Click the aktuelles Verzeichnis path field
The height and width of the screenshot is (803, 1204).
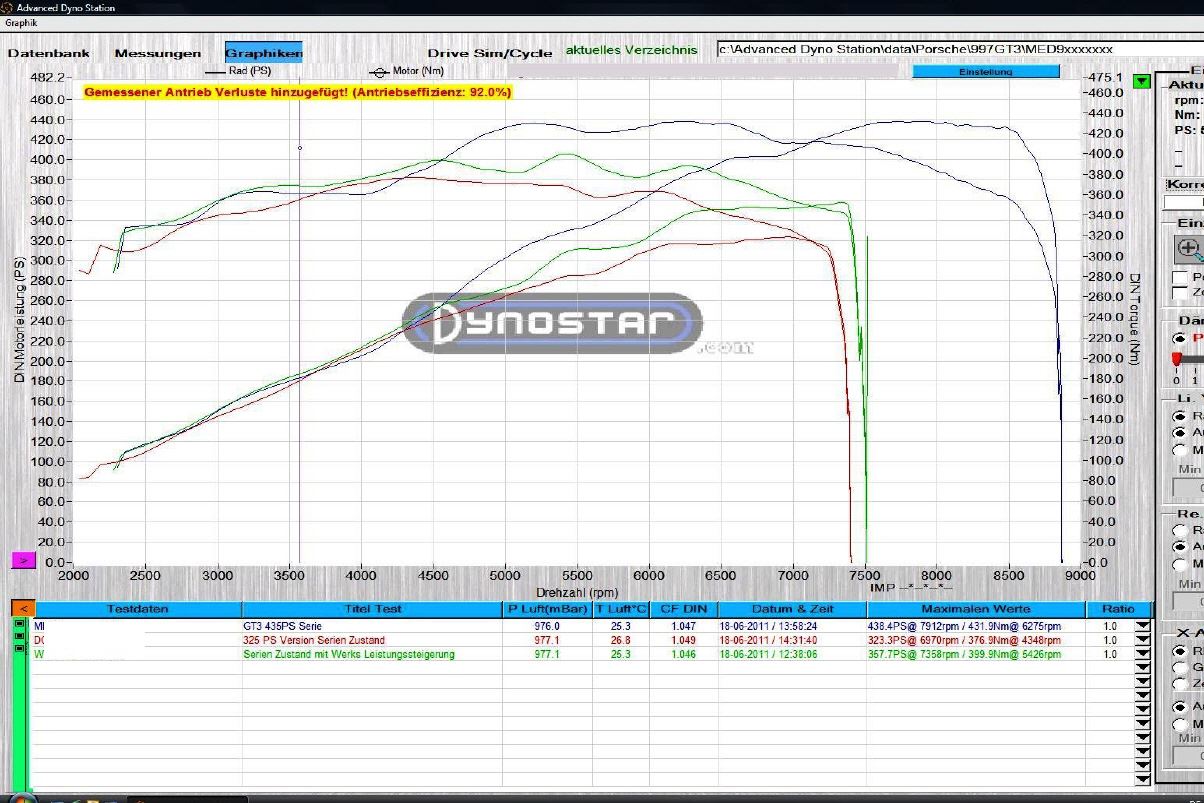pos(960,49)
